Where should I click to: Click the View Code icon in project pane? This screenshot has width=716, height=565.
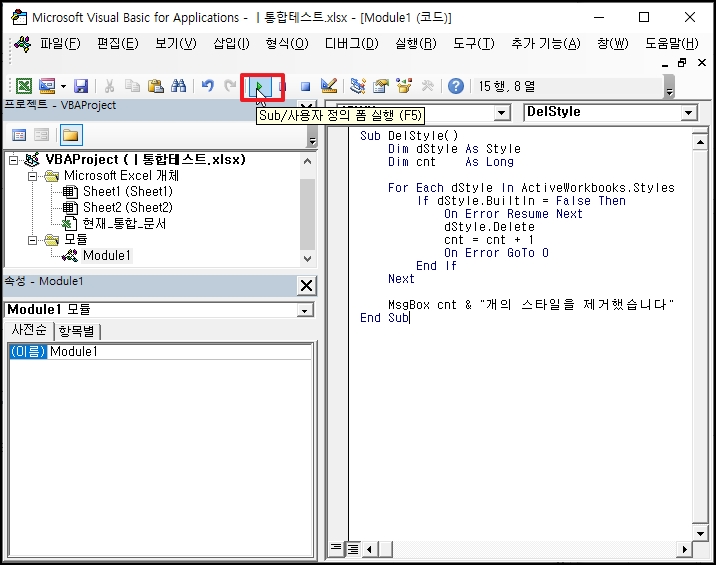[x=19, y=135]
